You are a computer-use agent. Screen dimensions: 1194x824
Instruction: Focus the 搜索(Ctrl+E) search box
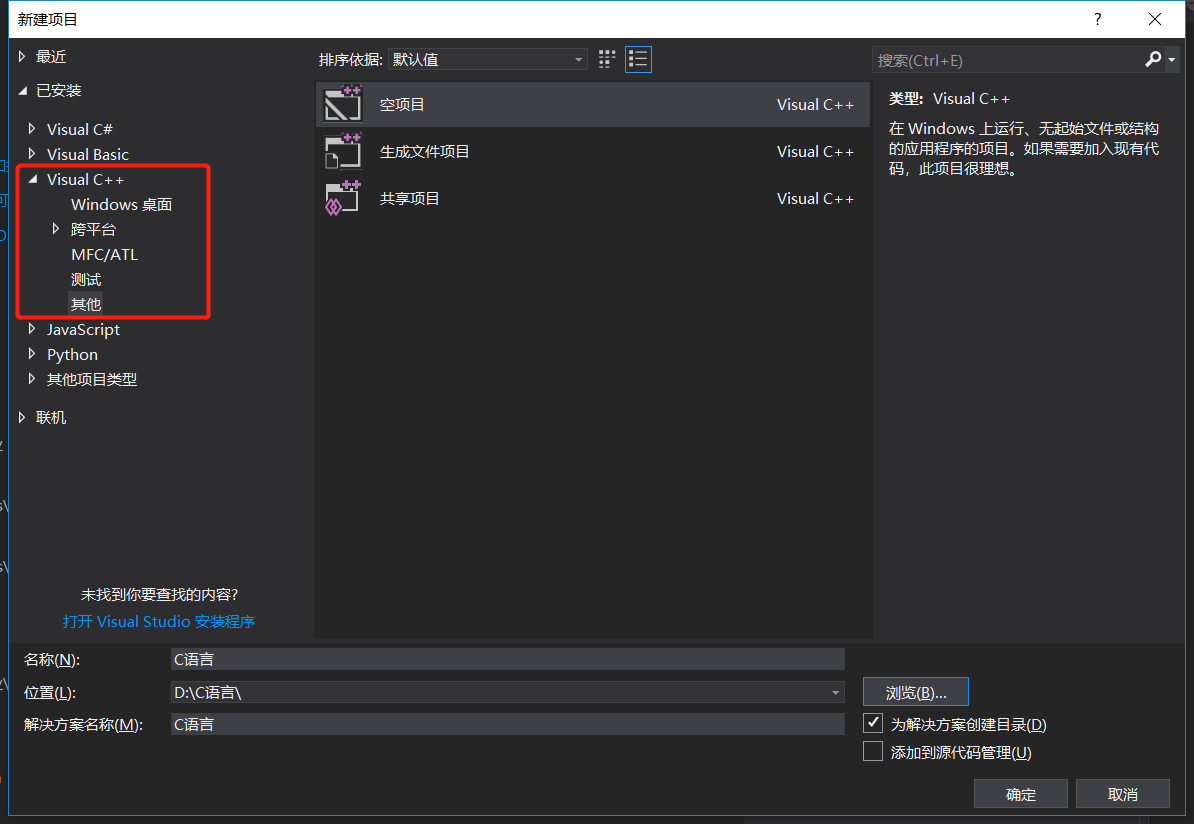pos(1007,60)
